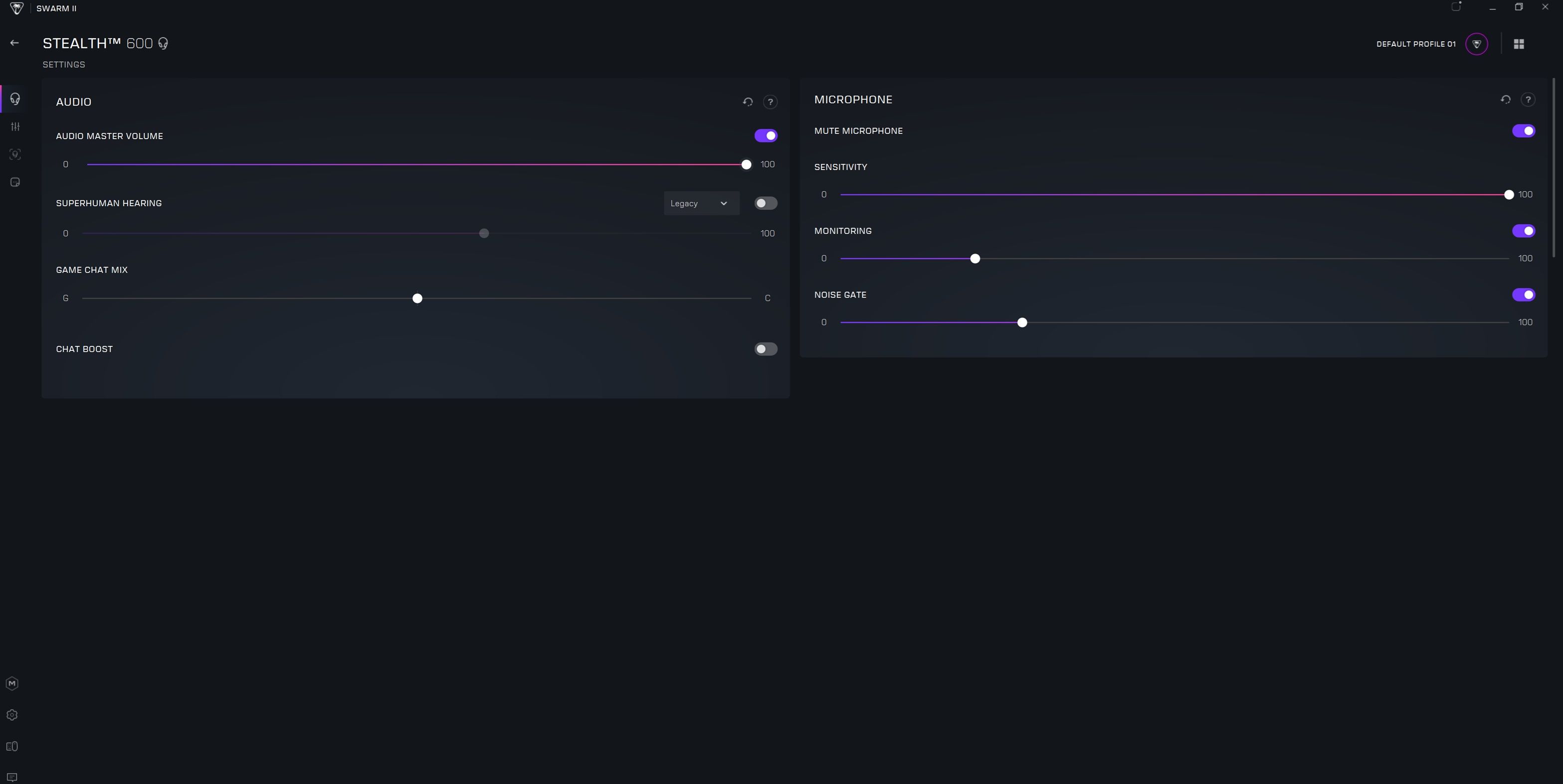Navigate back using the back arrow
The image size is (1563, 784).
tap(14, 43)
